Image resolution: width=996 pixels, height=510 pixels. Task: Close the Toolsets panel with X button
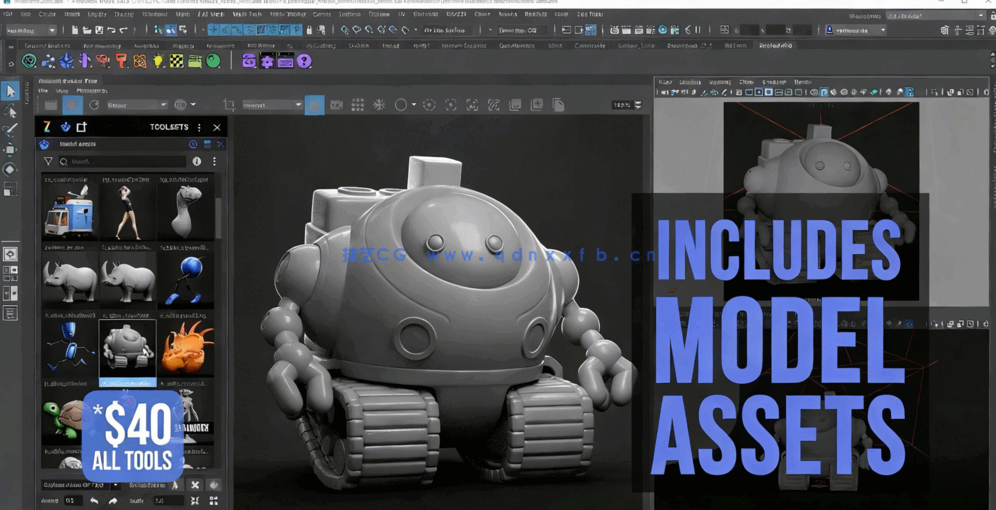pos(217,127)
